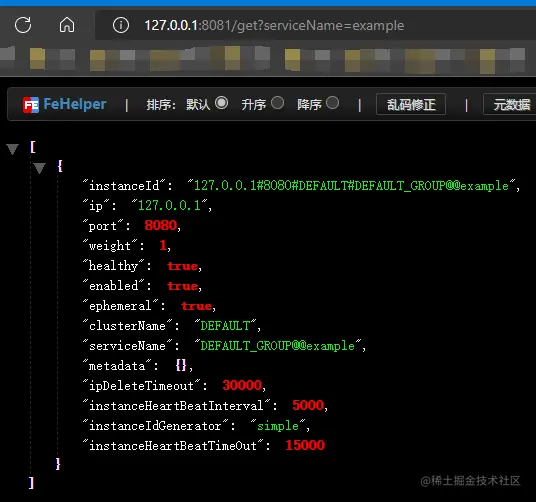The height and width of the screenshot is (502, 536).
Task: Click the FeHelper logo icon
Action: 31,105
